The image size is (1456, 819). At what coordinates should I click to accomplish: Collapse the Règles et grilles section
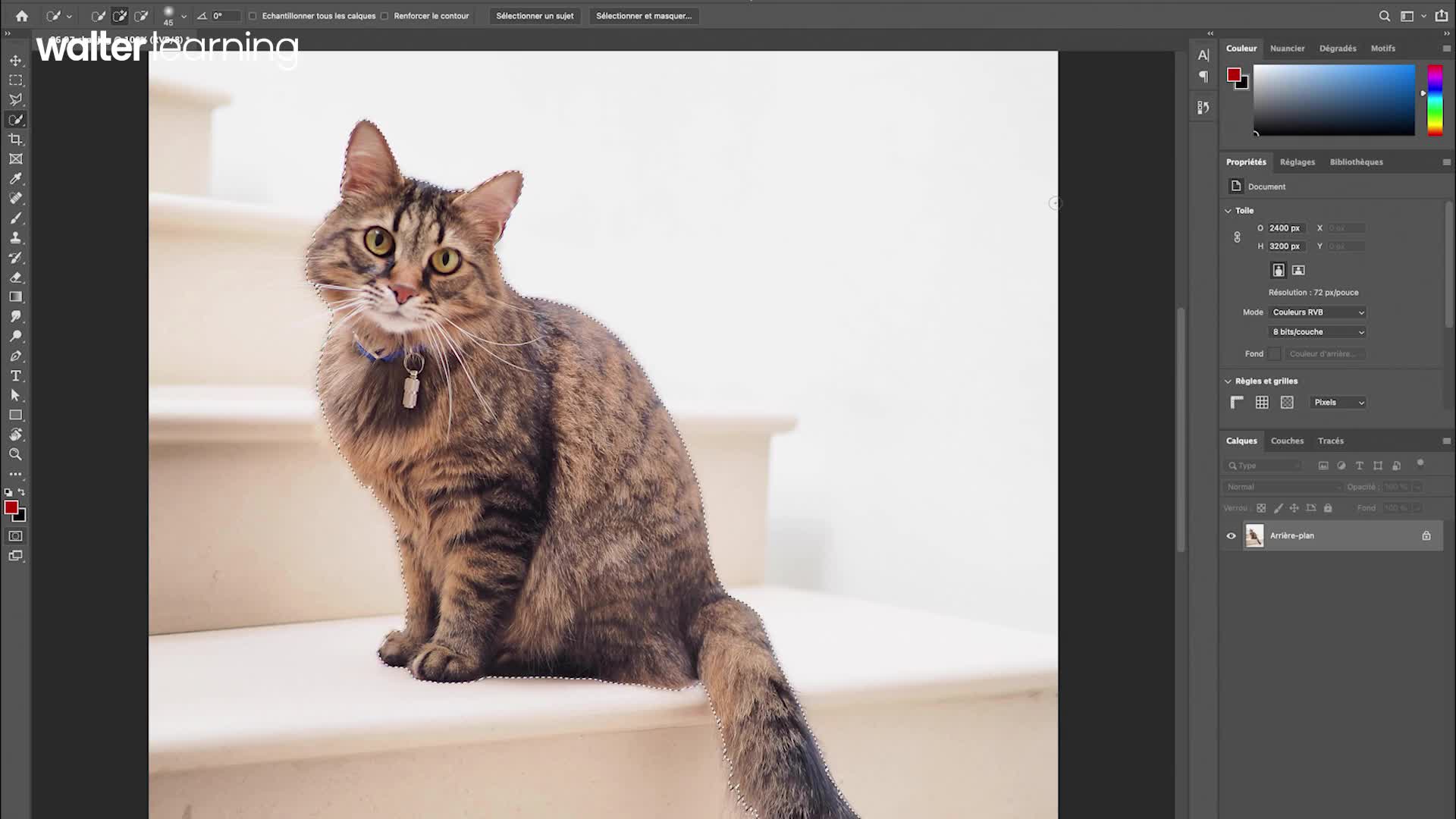point(1228,381)
